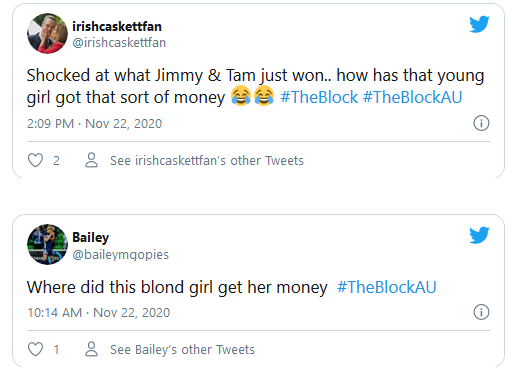Click the person icon beside Bailey's other Tweets
This screenshot has width=516, height=372.
click(x=91, y=349)
